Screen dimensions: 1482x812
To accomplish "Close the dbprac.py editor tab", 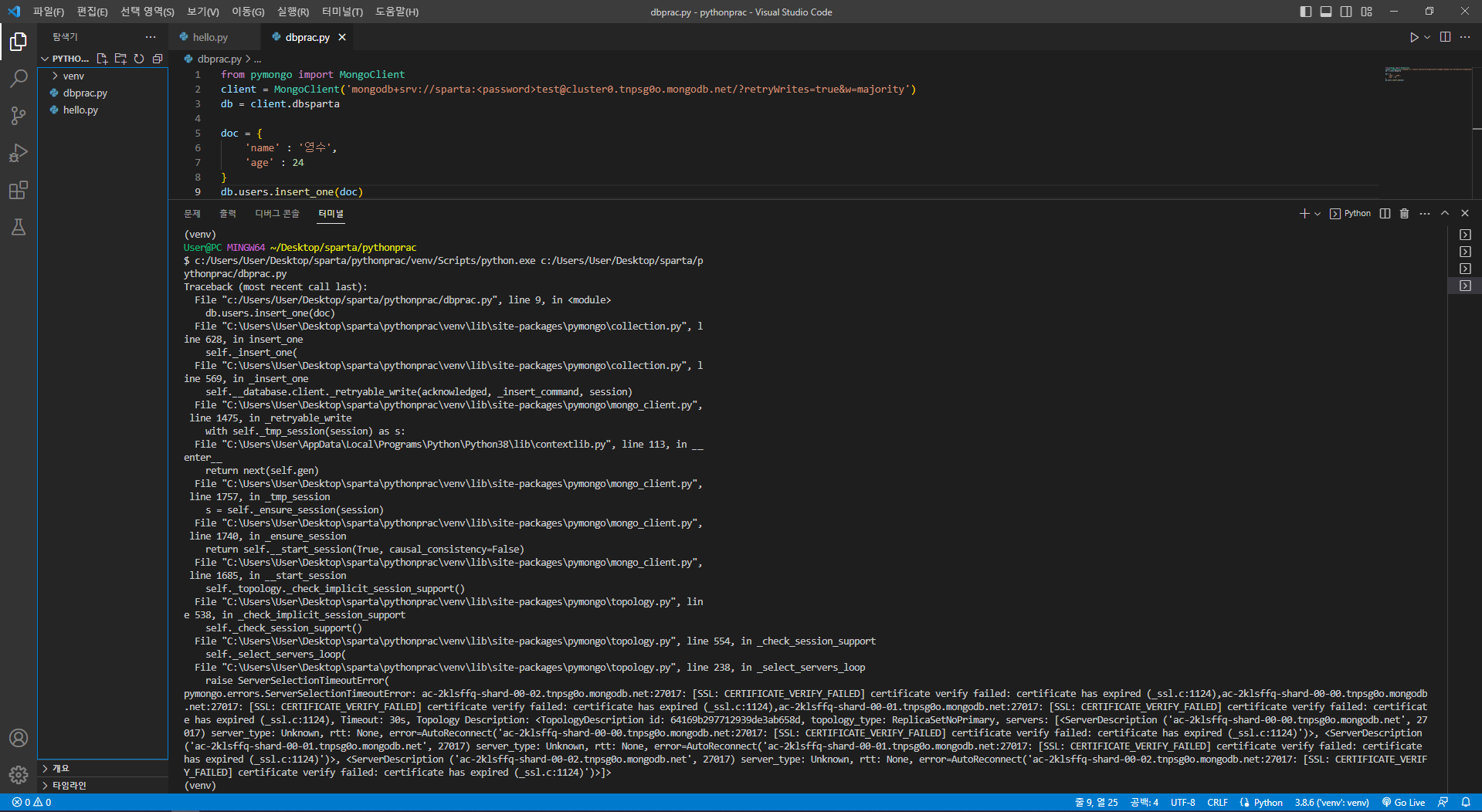I will 342,37.
